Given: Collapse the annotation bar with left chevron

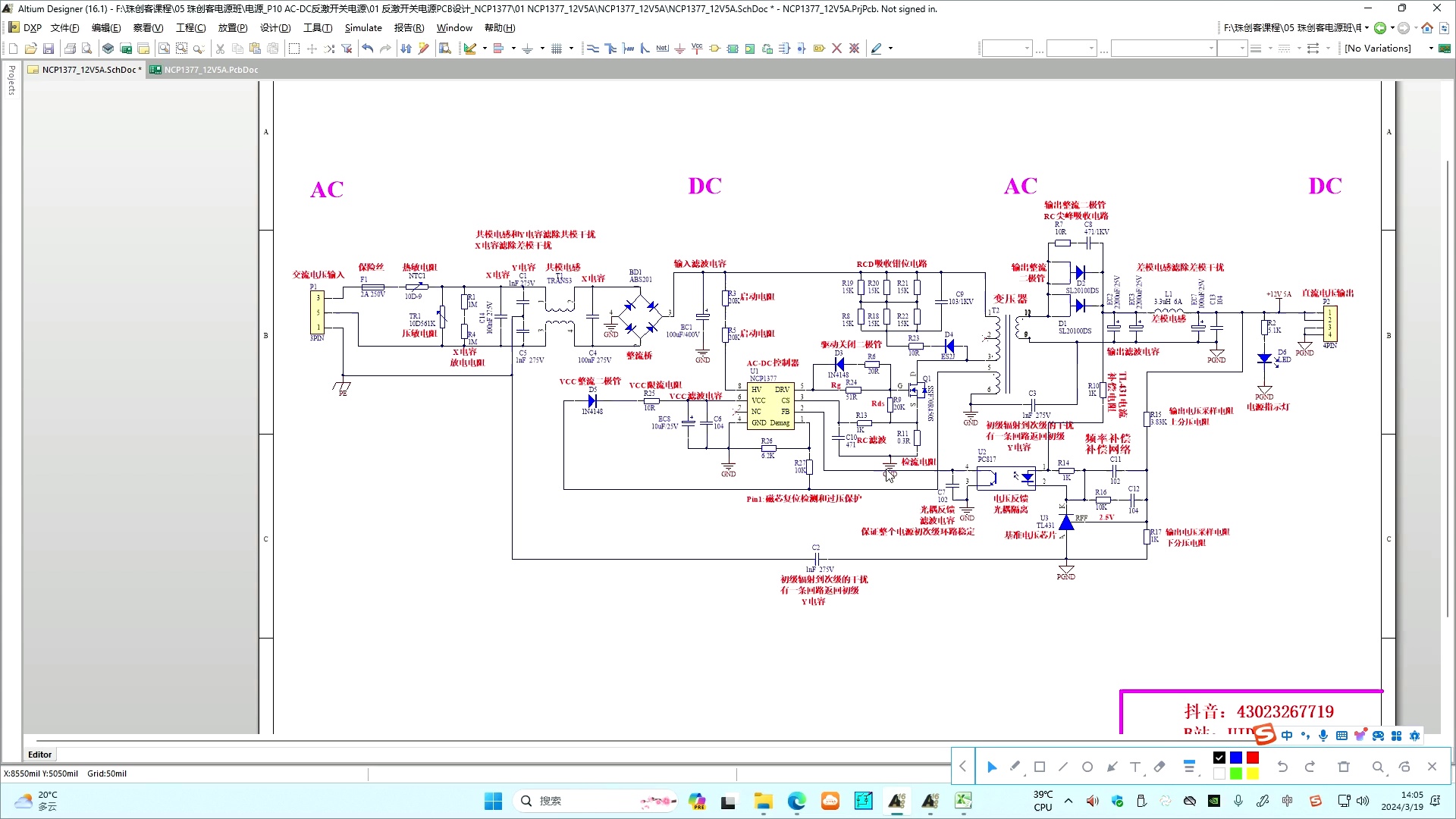Looking at the screenshot, I should (x=962, y=767).
